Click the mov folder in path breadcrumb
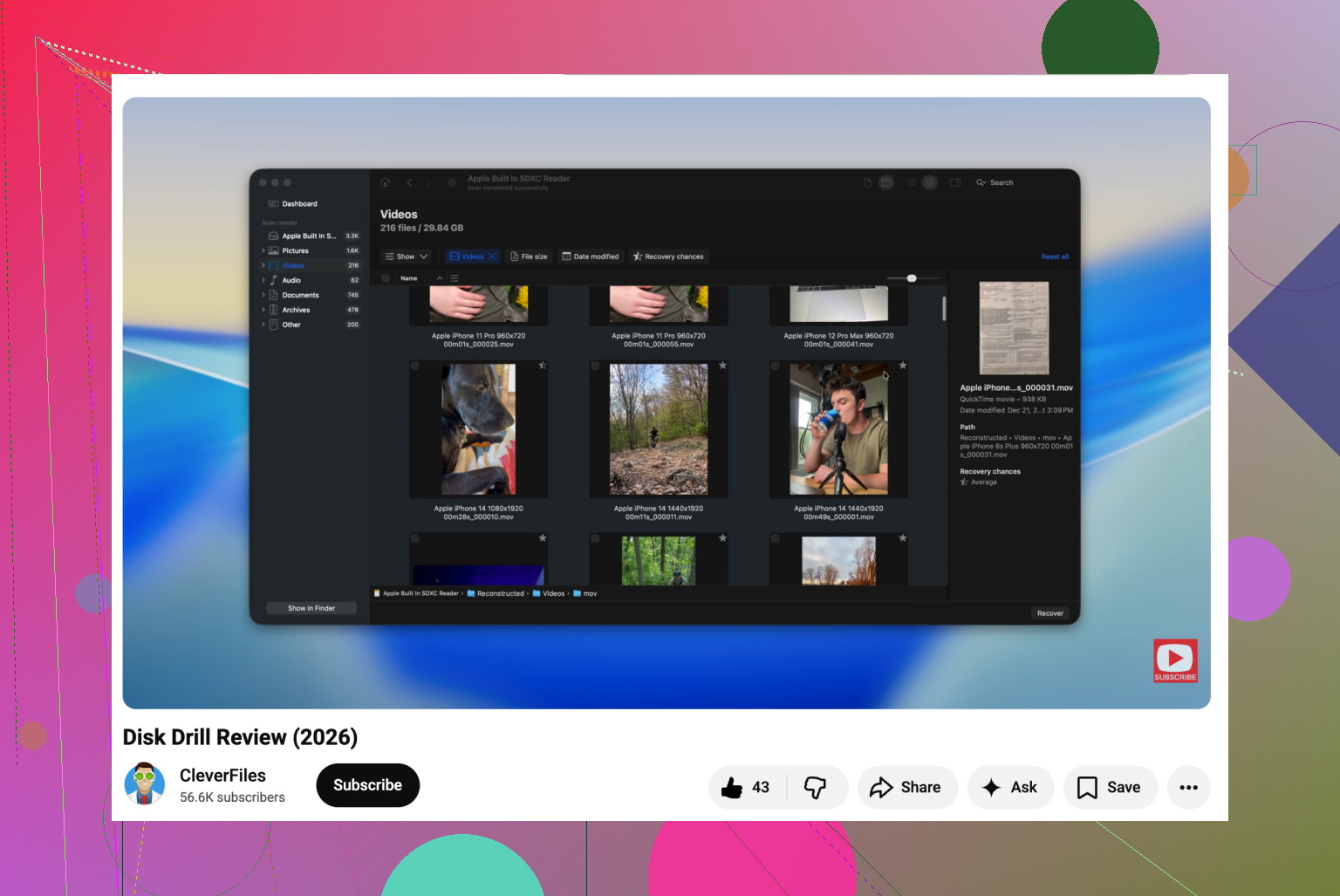The height and width of the screenshot is (896, 1340). click(x=585, y=593)
